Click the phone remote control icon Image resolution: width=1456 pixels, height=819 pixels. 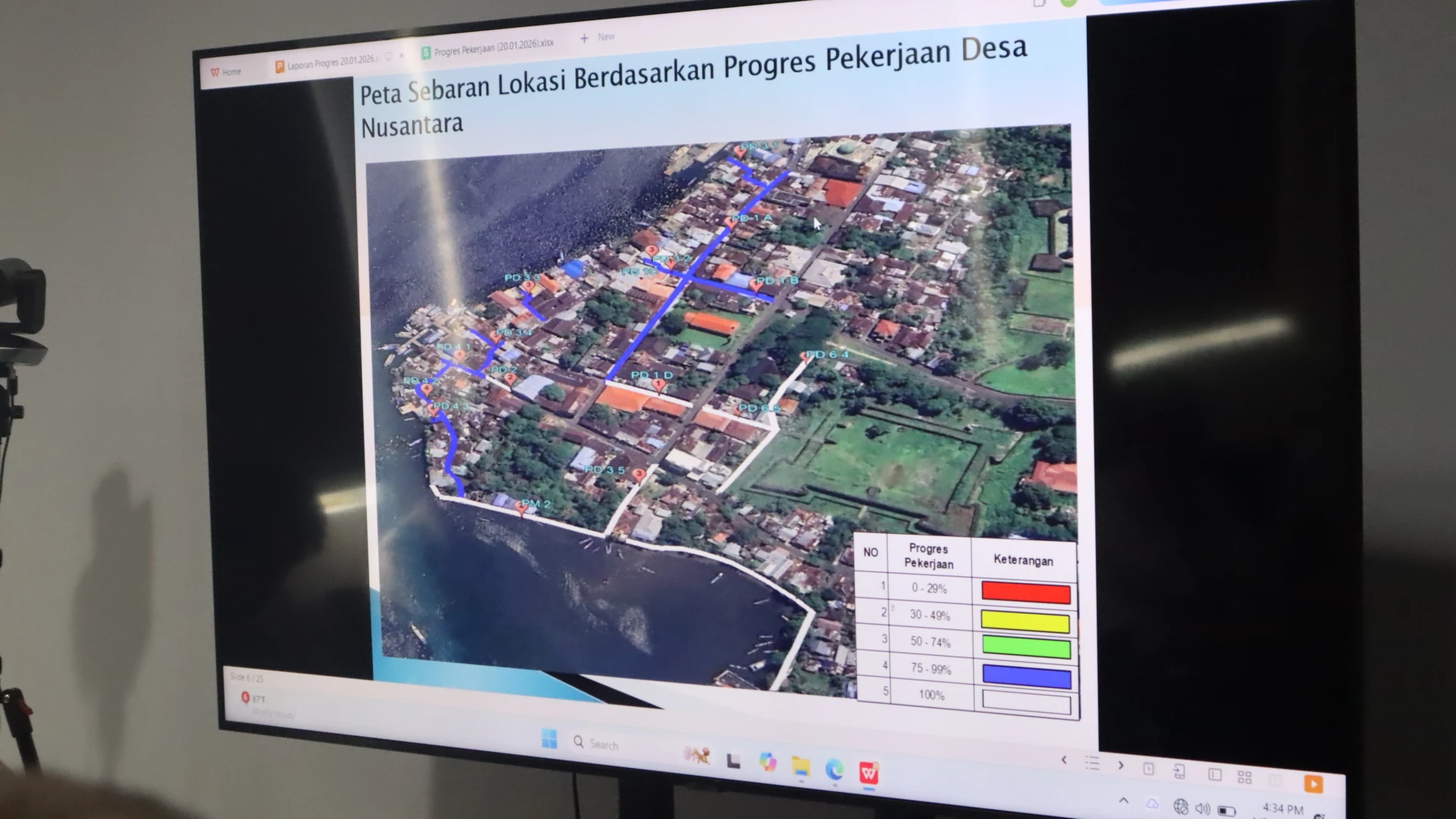(1179, 771)
